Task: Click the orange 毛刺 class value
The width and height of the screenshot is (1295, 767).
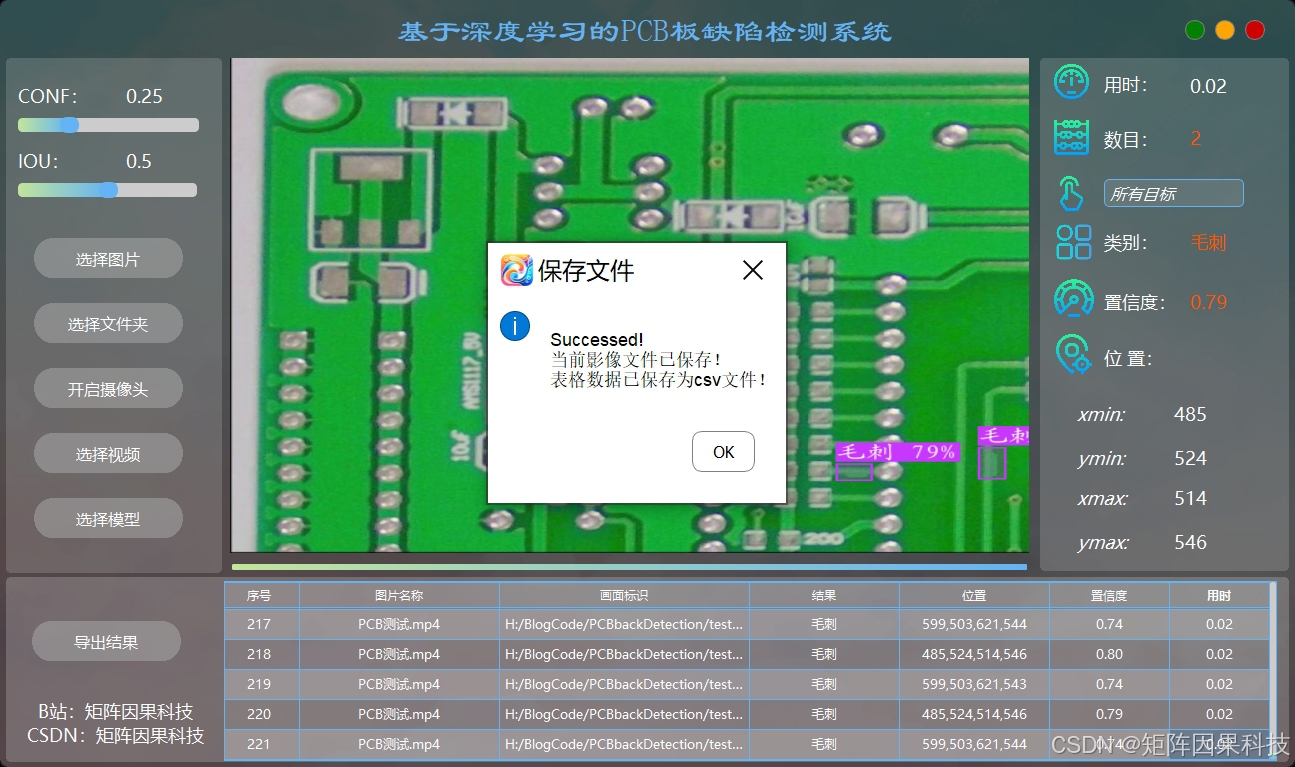Action: 1208,242
